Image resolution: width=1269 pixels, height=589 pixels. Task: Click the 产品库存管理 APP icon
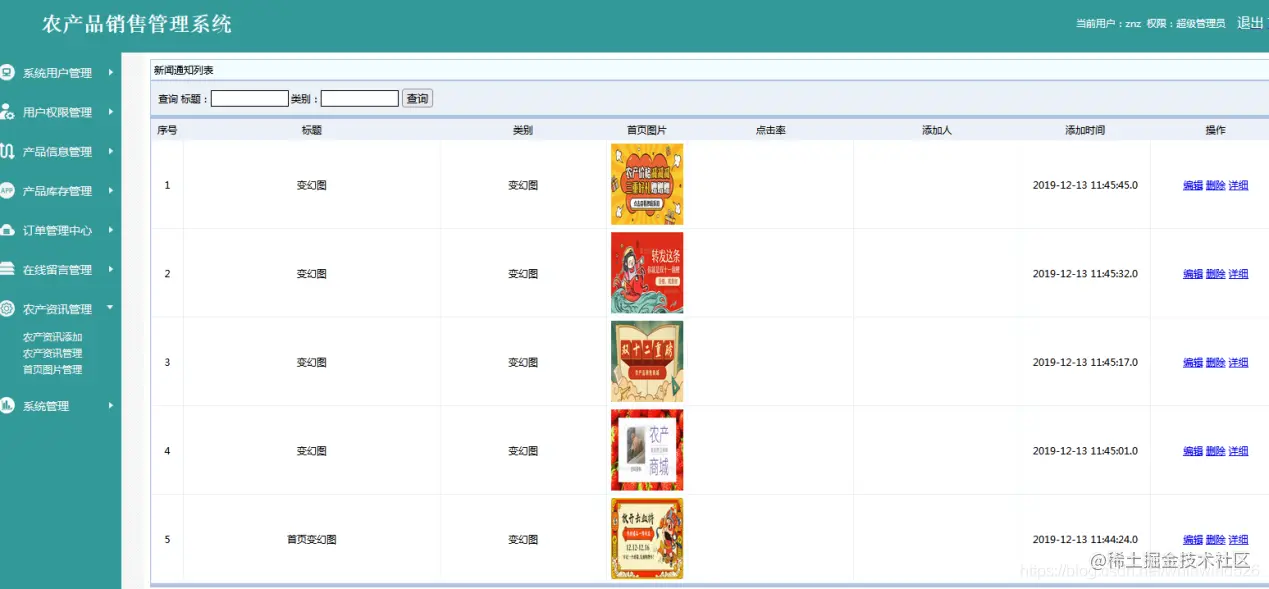[x=7, y=190]
